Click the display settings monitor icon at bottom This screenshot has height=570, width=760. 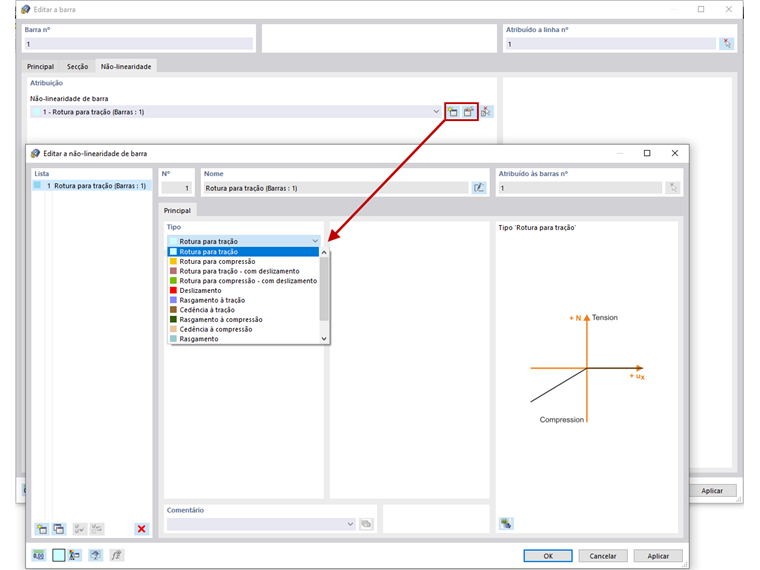click(95, 555)
